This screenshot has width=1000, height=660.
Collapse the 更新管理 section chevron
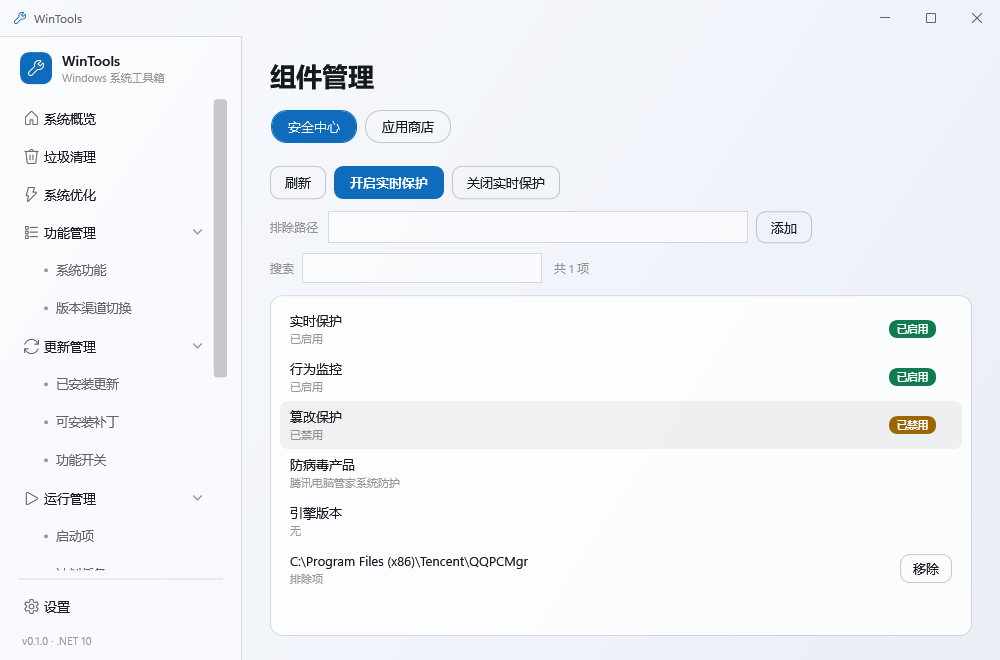(x=198, y=346)
